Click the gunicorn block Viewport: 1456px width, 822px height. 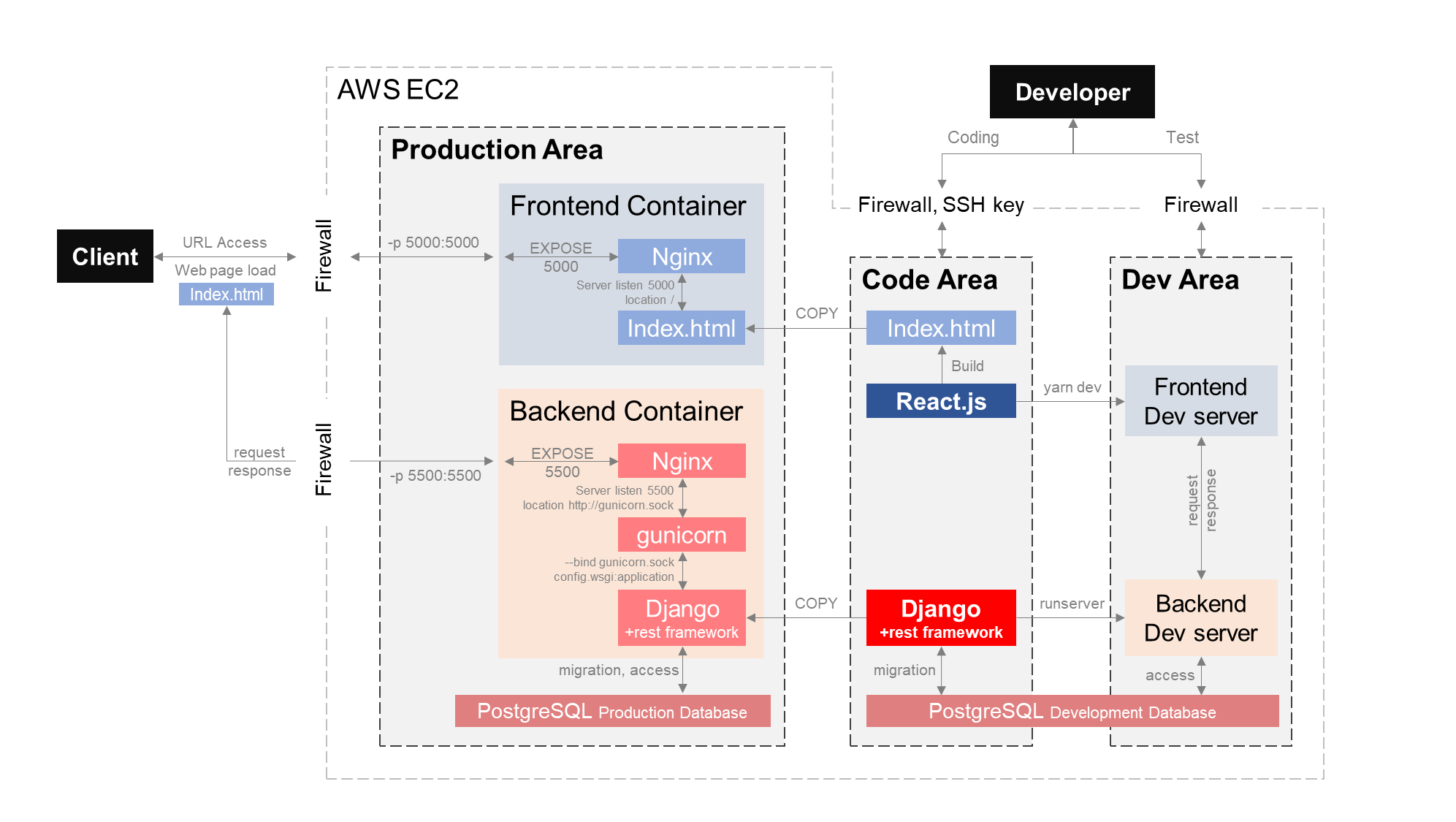click(x=681, y=535)
